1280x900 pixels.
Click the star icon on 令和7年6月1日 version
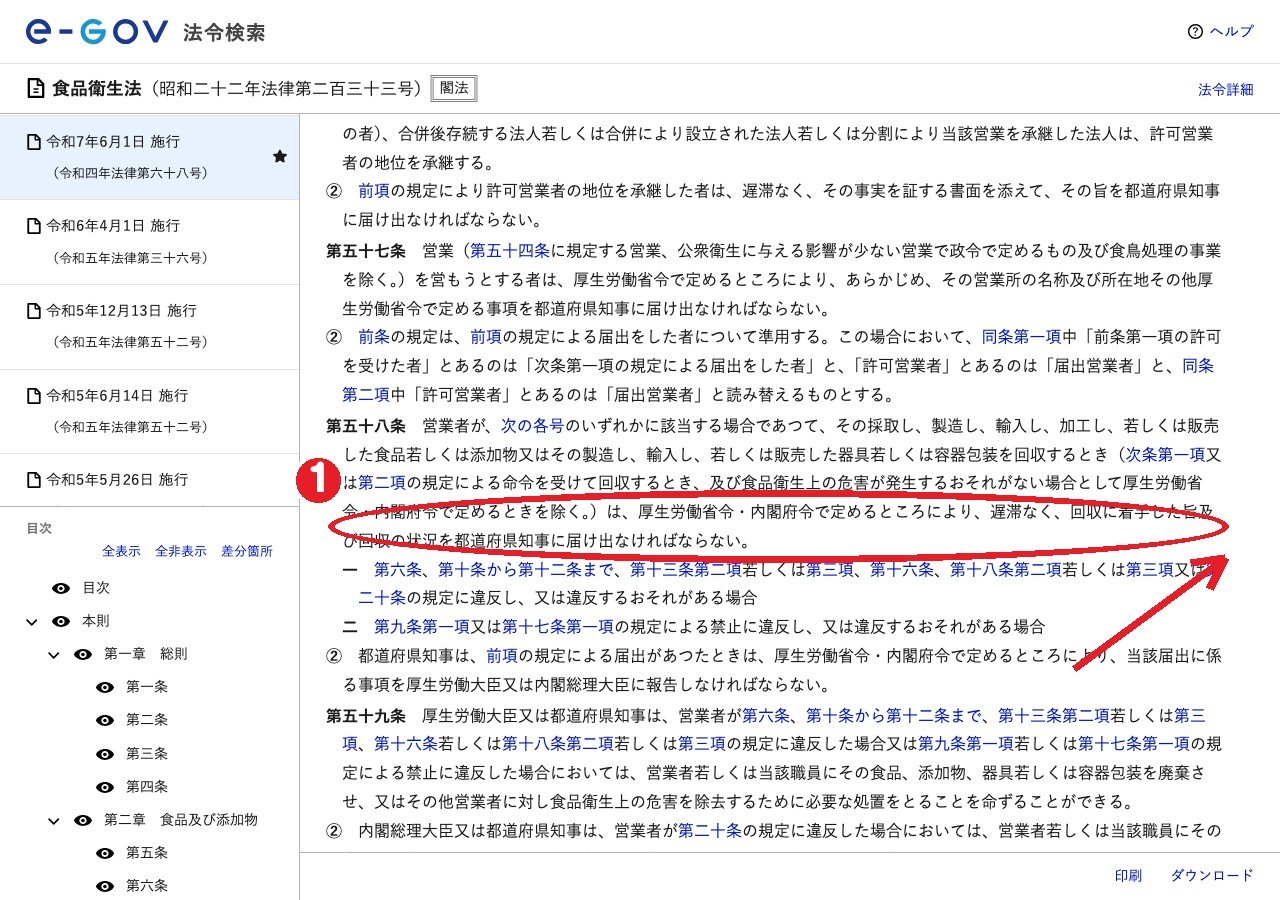tap(280, 156)
